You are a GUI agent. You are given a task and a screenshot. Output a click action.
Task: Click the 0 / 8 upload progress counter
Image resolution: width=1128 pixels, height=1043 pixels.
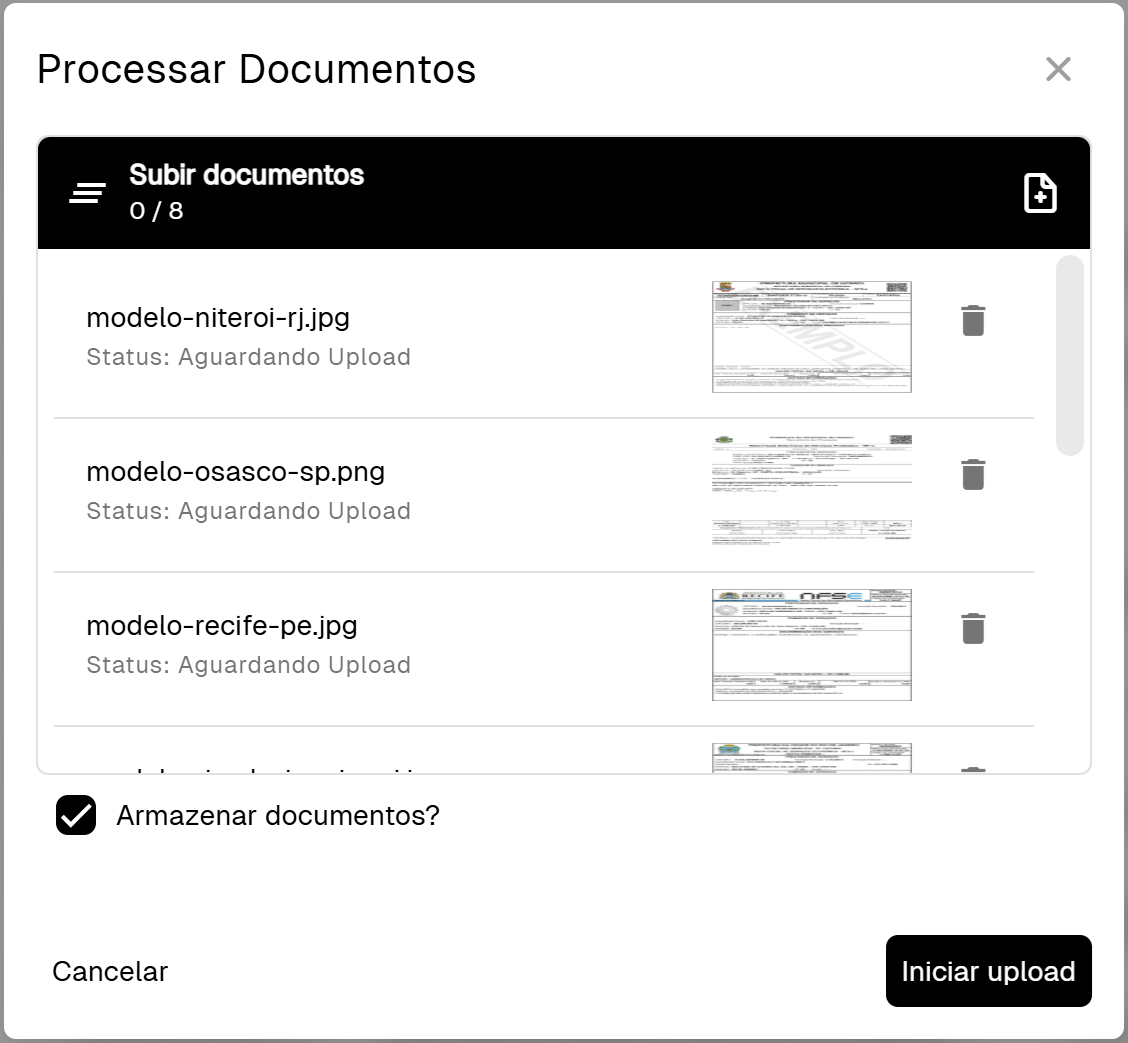[x=156, y=211]
